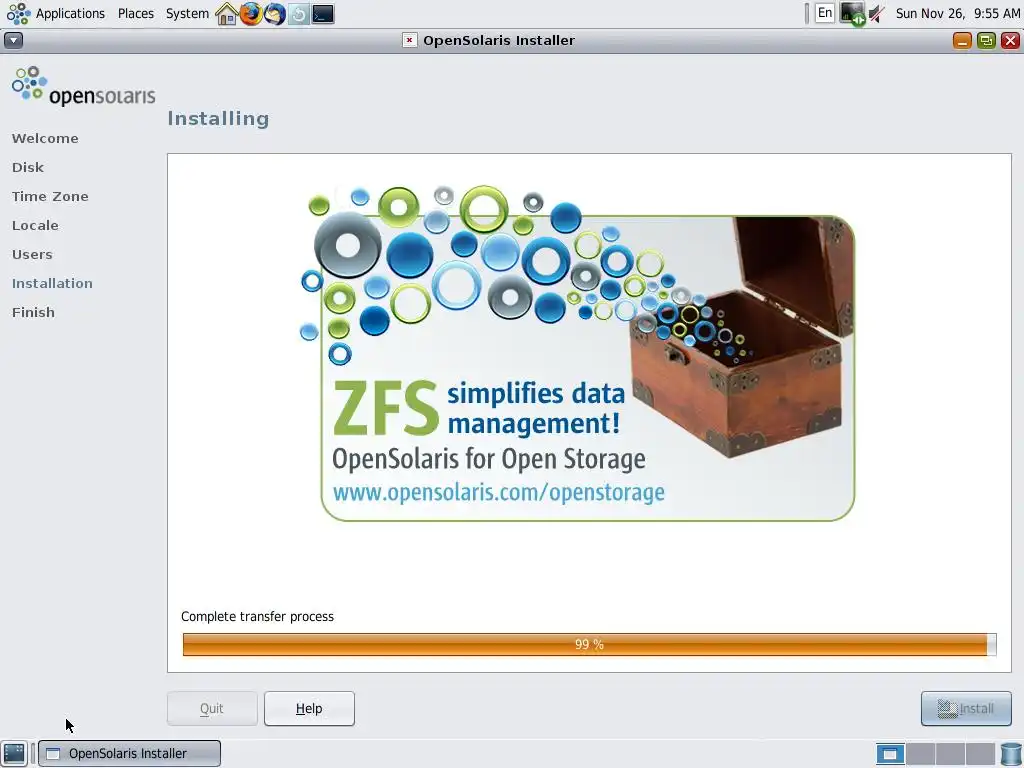Screen dimensions: 1024x768
Task: Open the System menu
Action: [187, 14]
